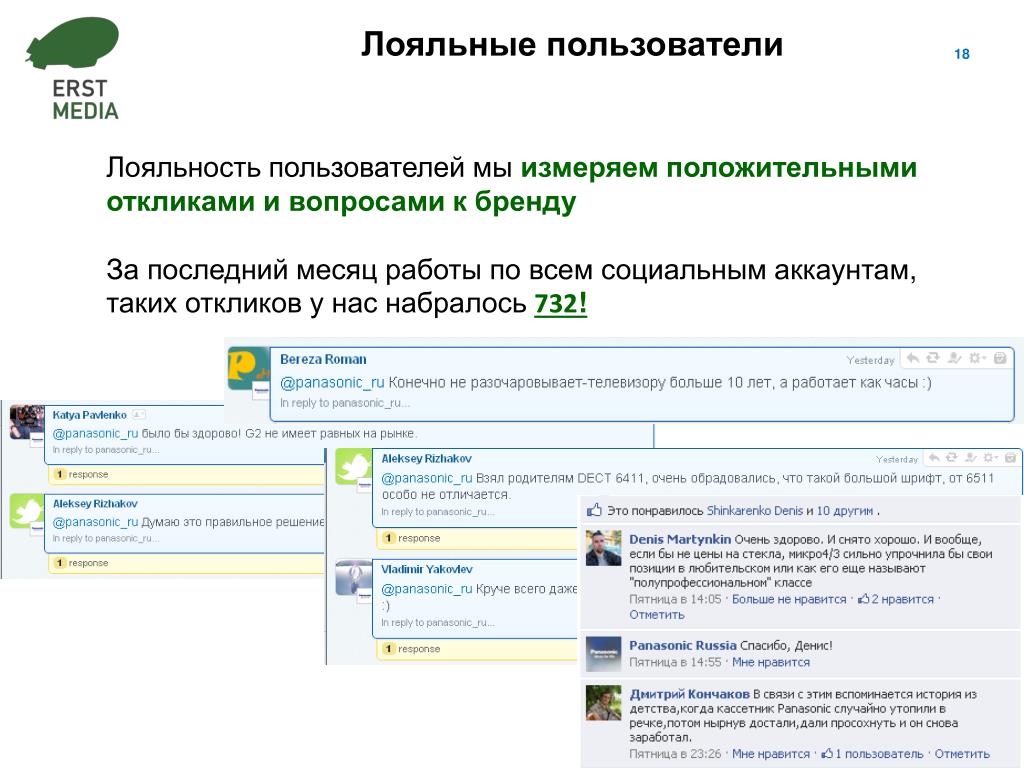Expand '1 response' under the DECT 6411 tweet
This screenshot has height=768, width=1024.
(x=412, y=538)
